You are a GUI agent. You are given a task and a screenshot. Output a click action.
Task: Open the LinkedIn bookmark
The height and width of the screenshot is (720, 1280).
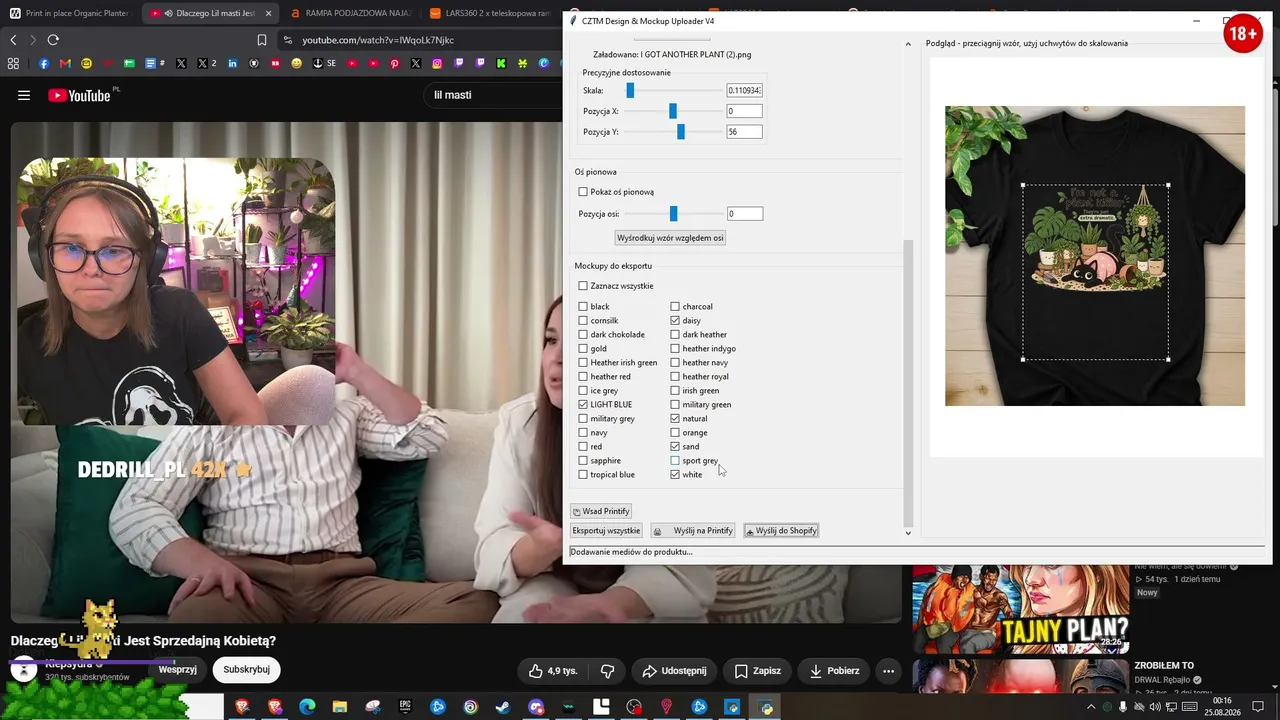coord(233,64)
